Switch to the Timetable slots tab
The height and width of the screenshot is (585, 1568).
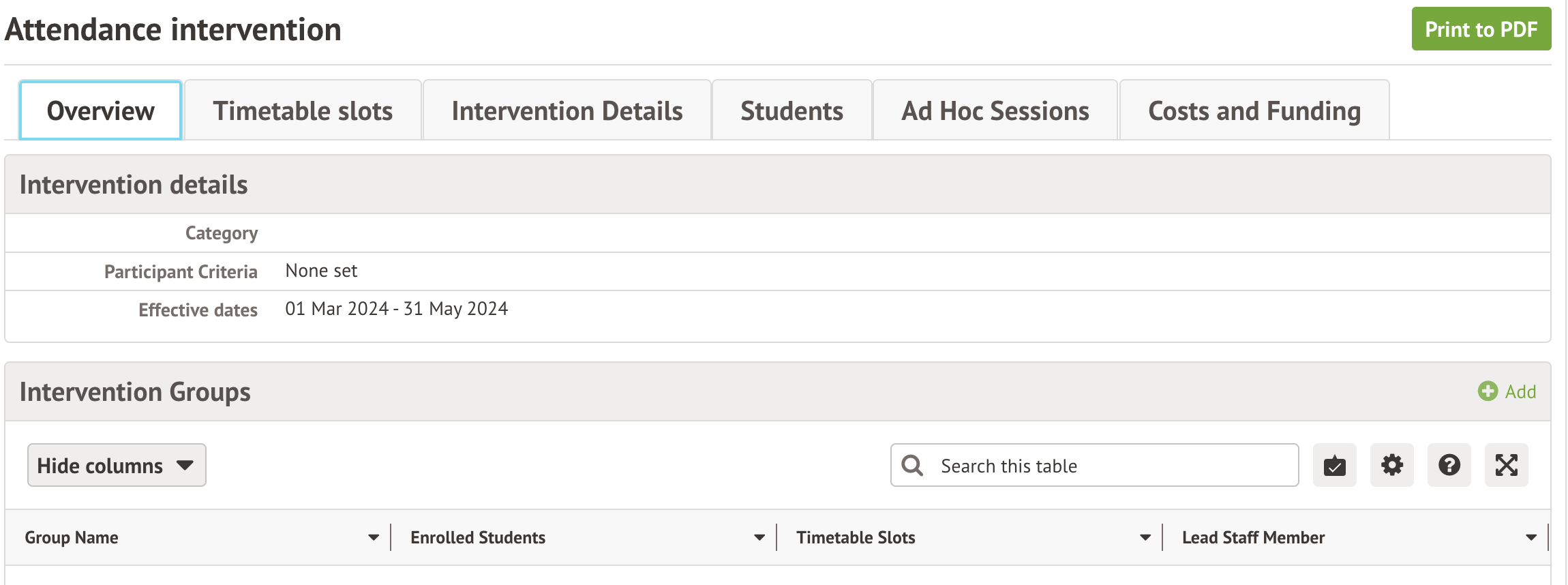click(303, 111)
